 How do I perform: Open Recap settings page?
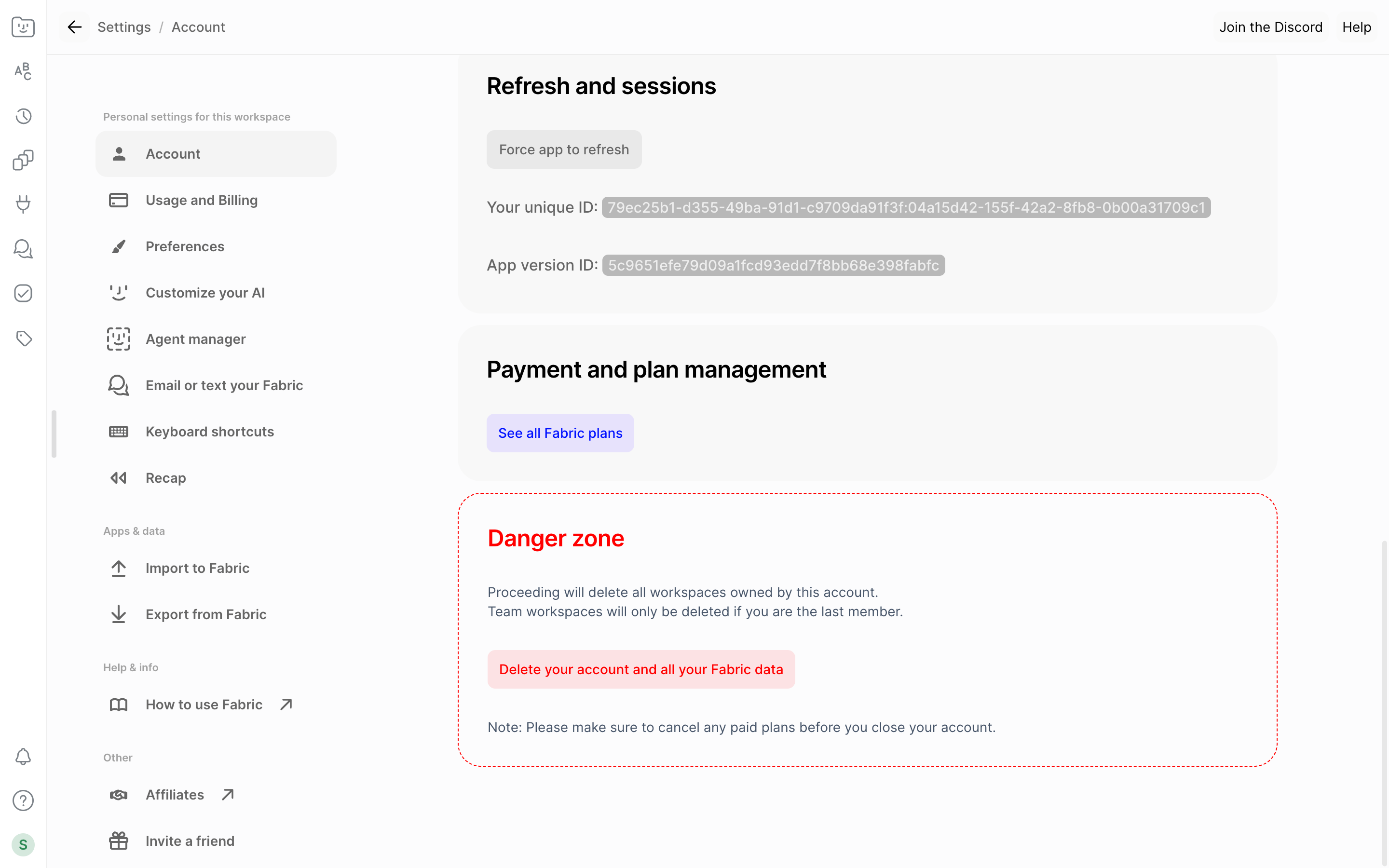click(216, 478)
